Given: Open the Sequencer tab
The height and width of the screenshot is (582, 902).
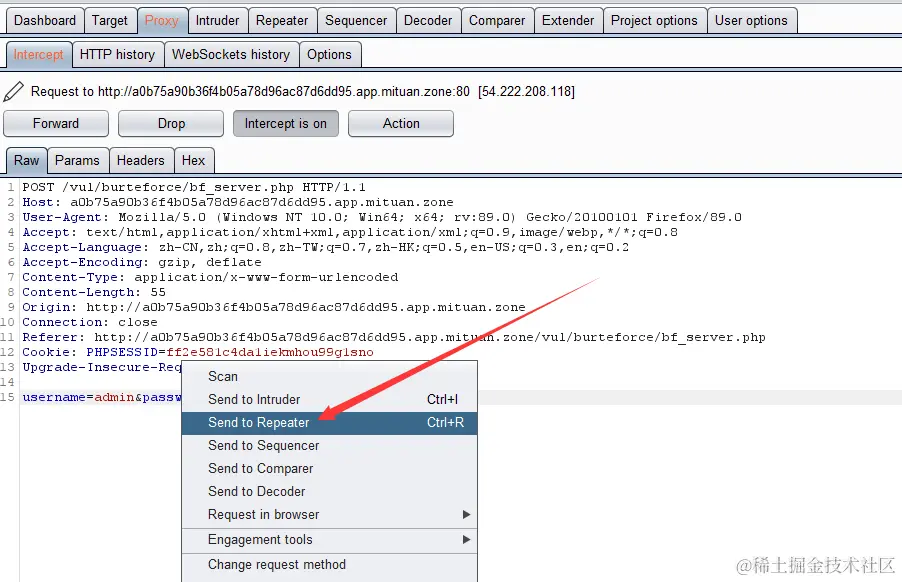Looking at the screenshot, I should [356, 21].
